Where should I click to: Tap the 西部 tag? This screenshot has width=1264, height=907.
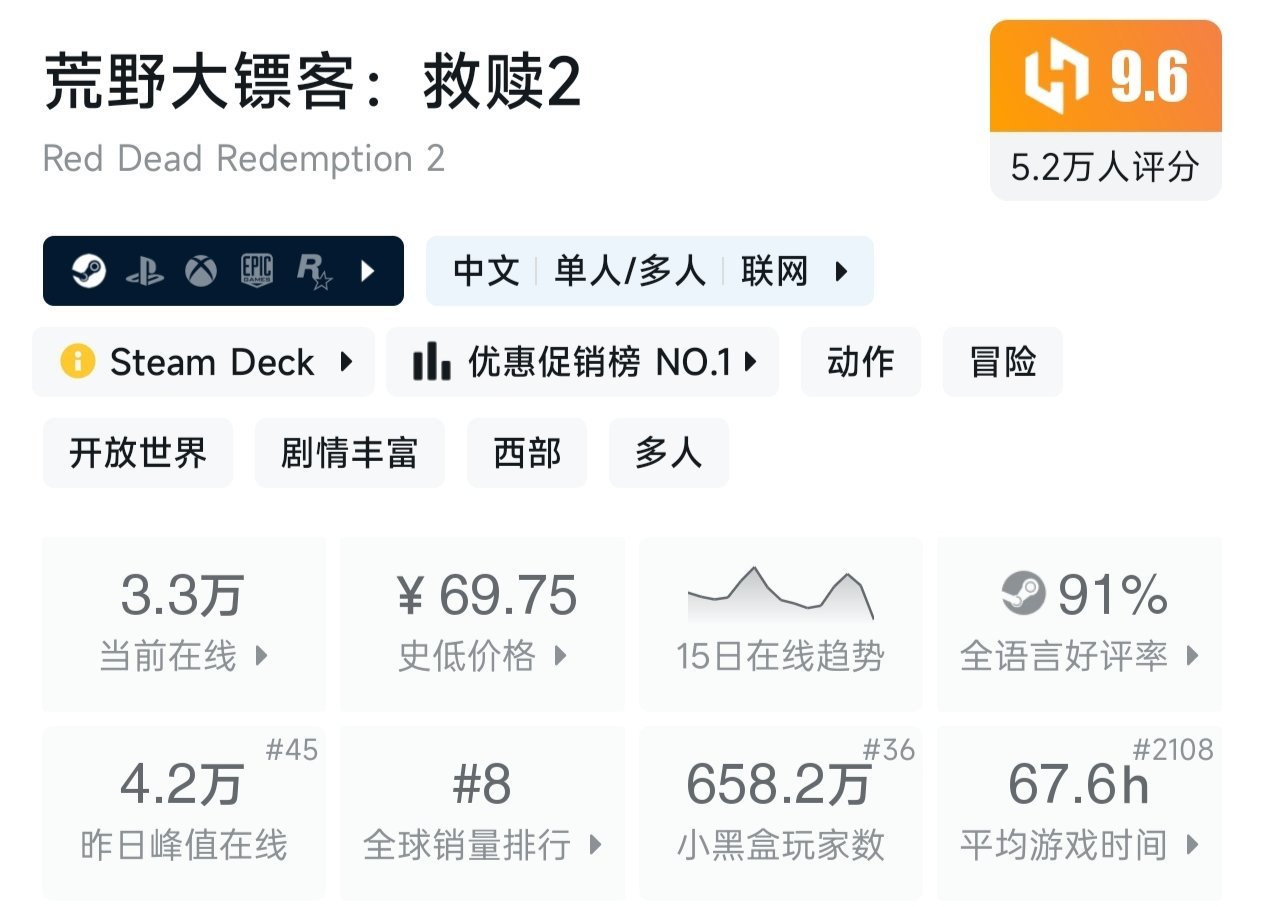527,453
